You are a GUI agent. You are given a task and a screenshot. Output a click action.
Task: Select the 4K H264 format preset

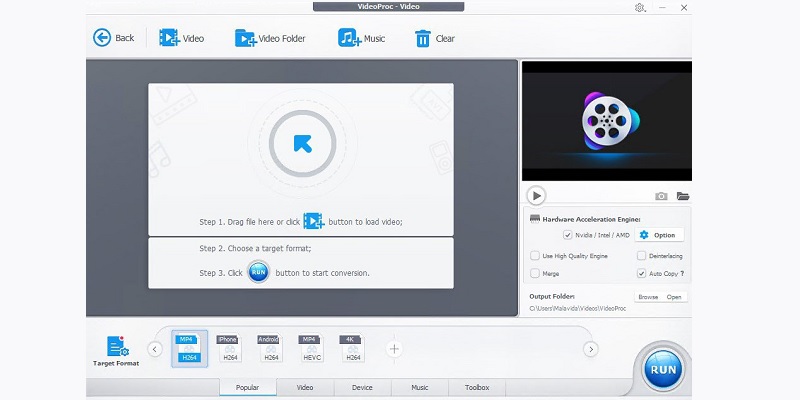(x=352, y=348)
